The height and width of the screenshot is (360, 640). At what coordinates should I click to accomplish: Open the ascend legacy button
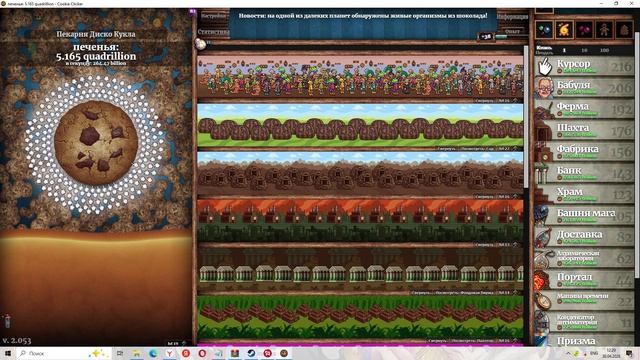click(x=513, y=31)
